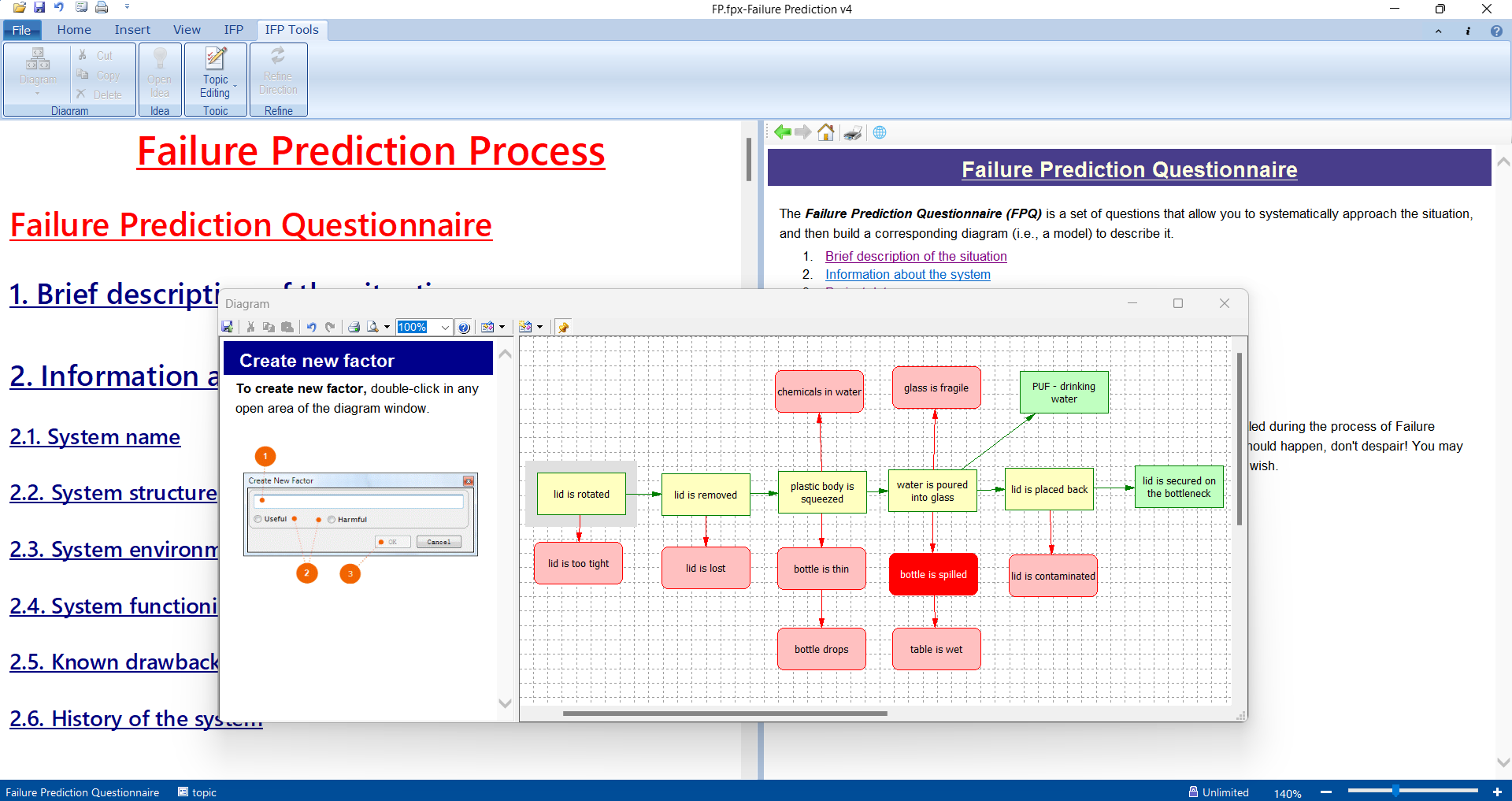Collapse the ribbon with the chevron arrow
The height and width of the screenshot is (801, 1512).
pyautogui.click(x=1438, y=31)
